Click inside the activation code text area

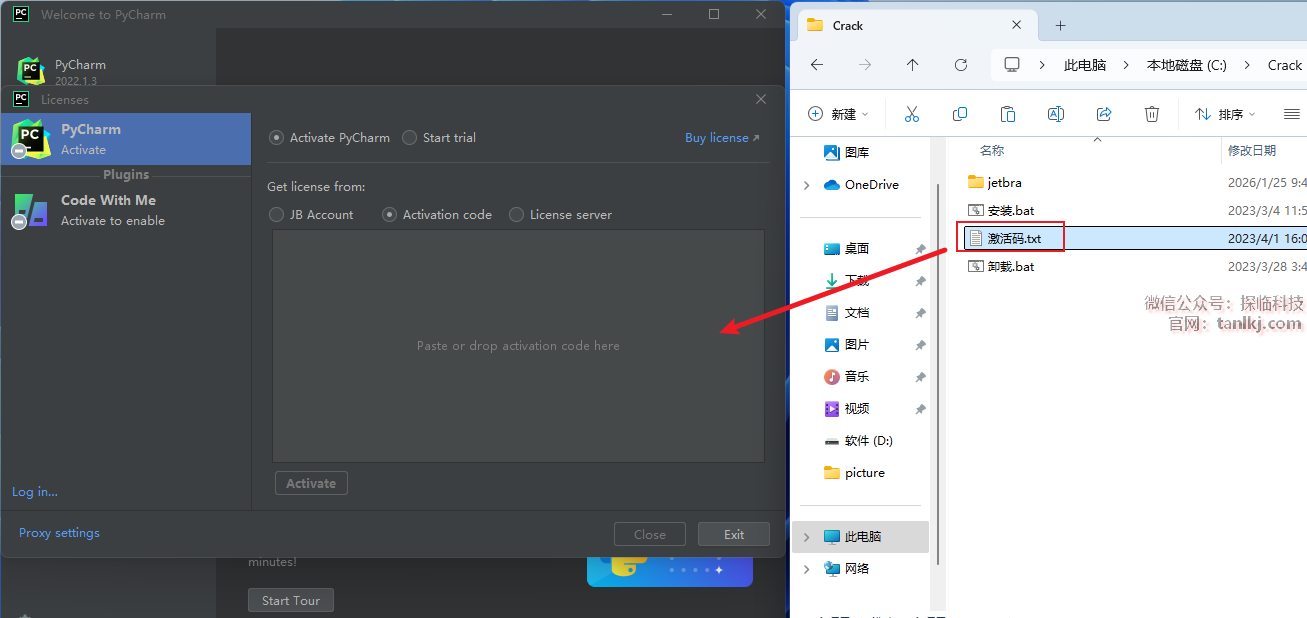point(518,346)
